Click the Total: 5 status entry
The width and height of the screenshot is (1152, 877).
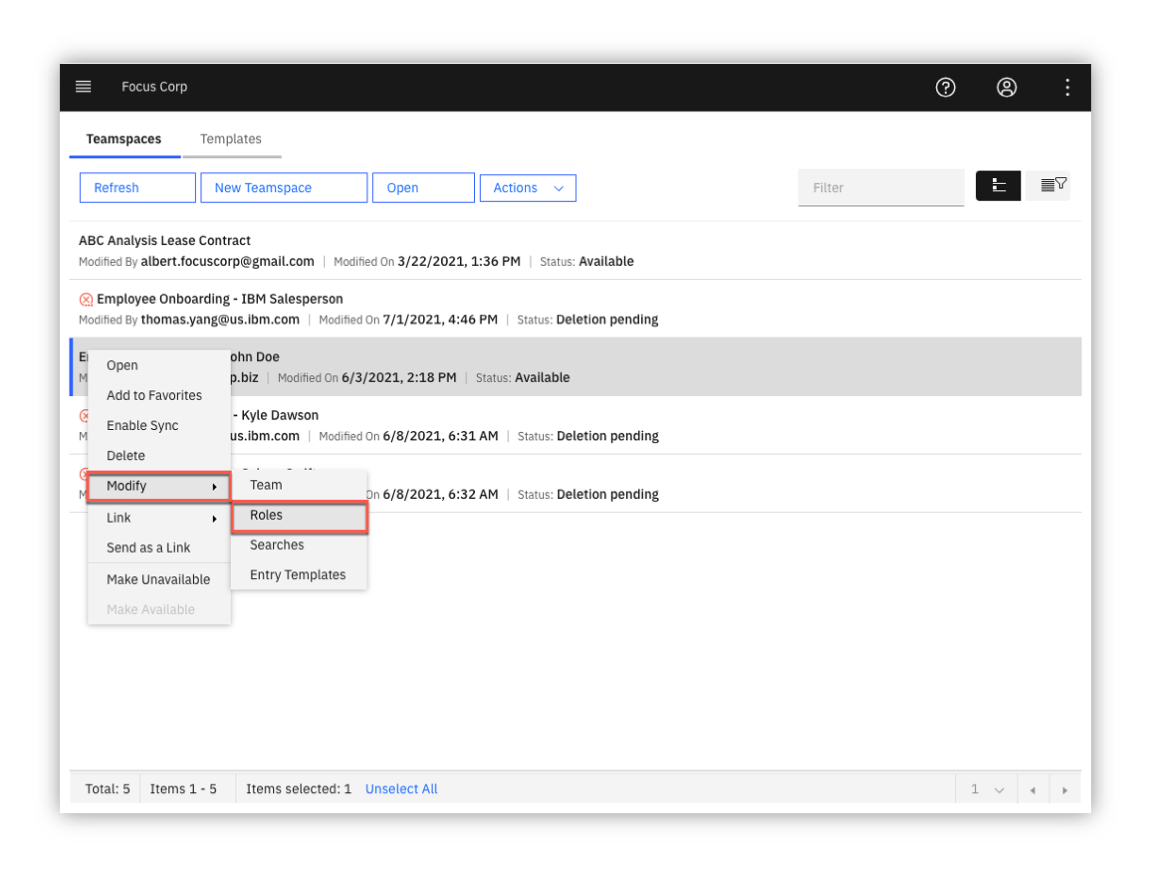[x=107, y=789]
